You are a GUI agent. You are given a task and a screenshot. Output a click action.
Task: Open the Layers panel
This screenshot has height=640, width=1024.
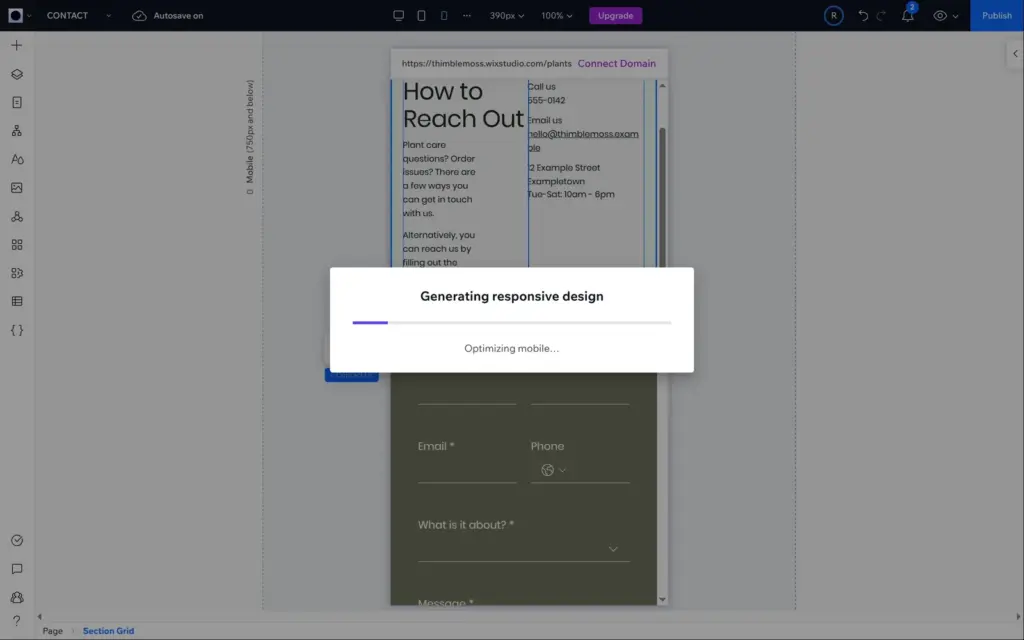tap(17, 74)
